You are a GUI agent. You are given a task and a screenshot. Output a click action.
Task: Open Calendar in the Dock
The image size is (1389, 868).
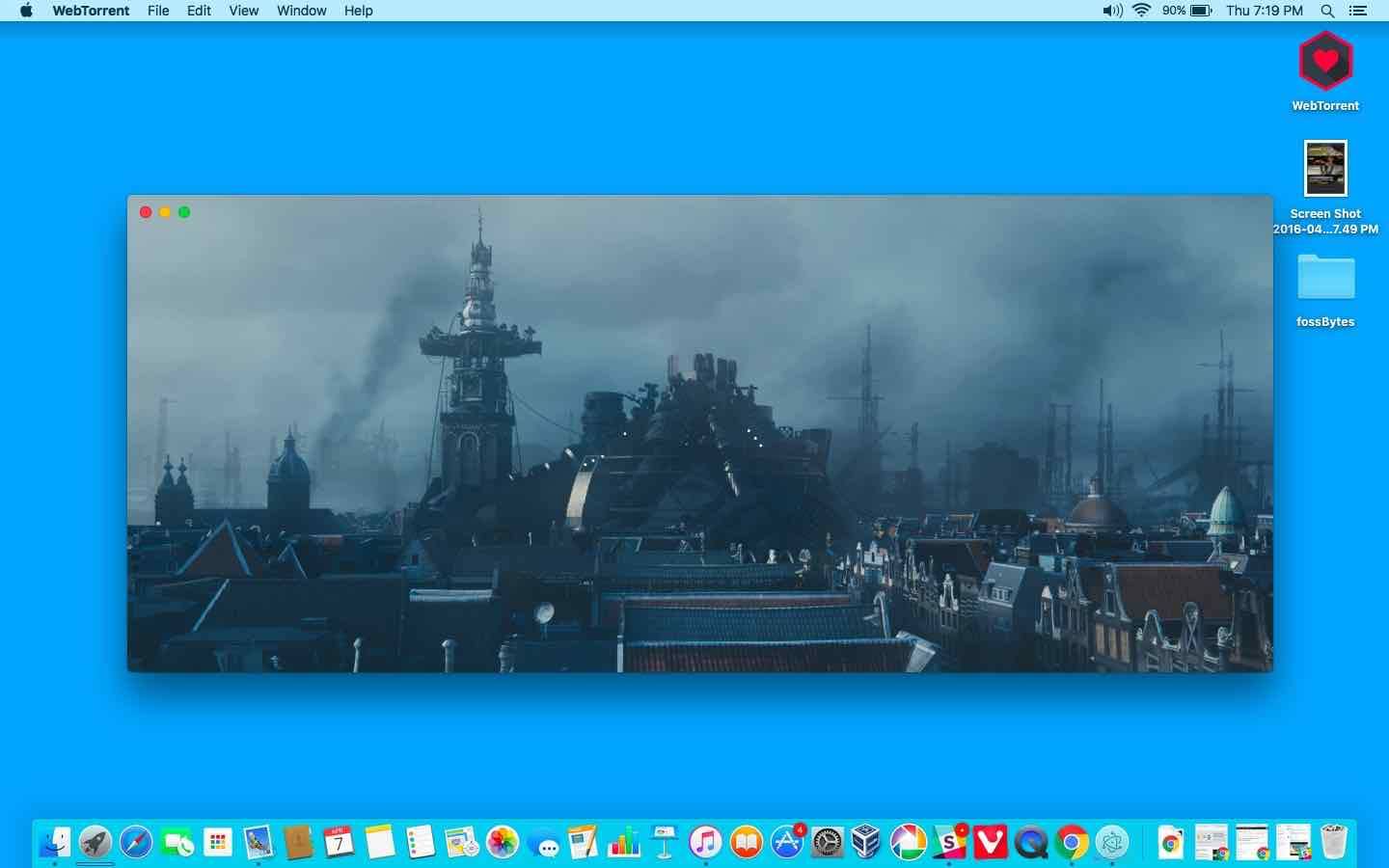[340, 842]
